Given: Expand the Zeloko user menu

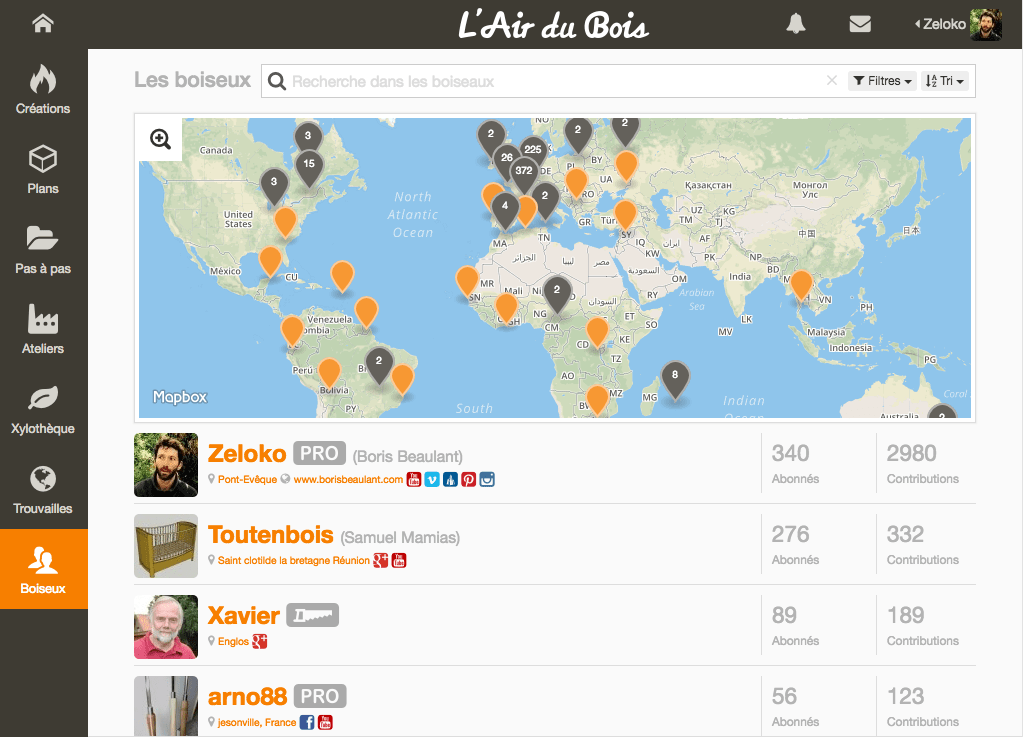Looking at the screenshot, I should coord(940,24).
